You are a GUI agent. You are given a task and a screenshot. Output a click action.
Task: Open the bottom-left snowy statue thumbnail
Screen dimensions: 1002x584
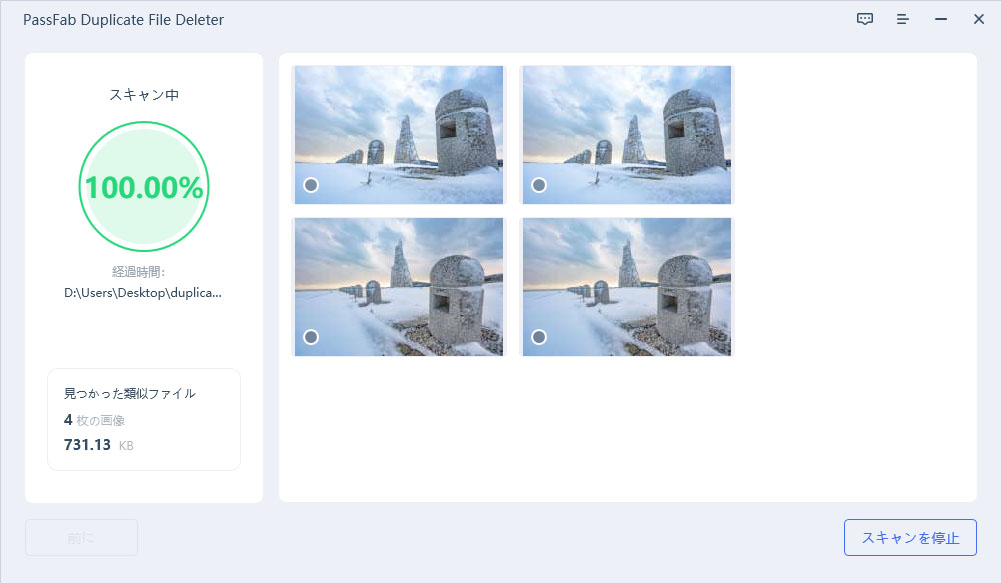398,287
